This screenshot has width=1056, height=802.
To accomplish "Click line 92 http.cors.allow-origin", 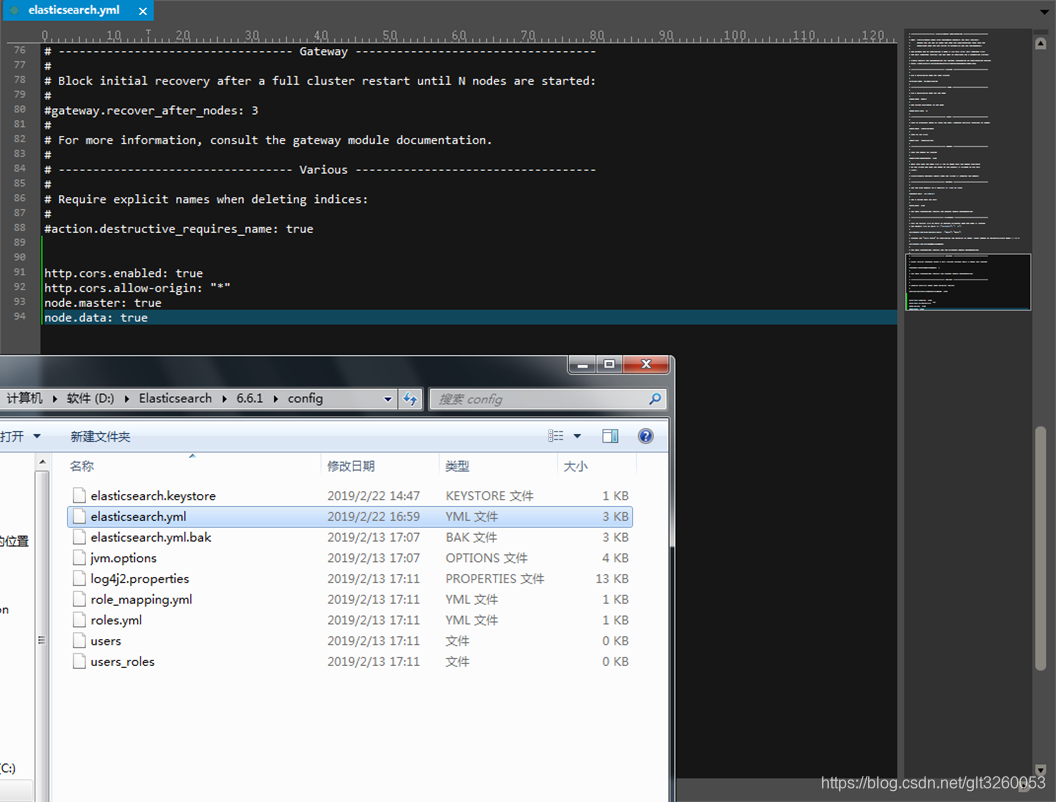I will point(137,288).
